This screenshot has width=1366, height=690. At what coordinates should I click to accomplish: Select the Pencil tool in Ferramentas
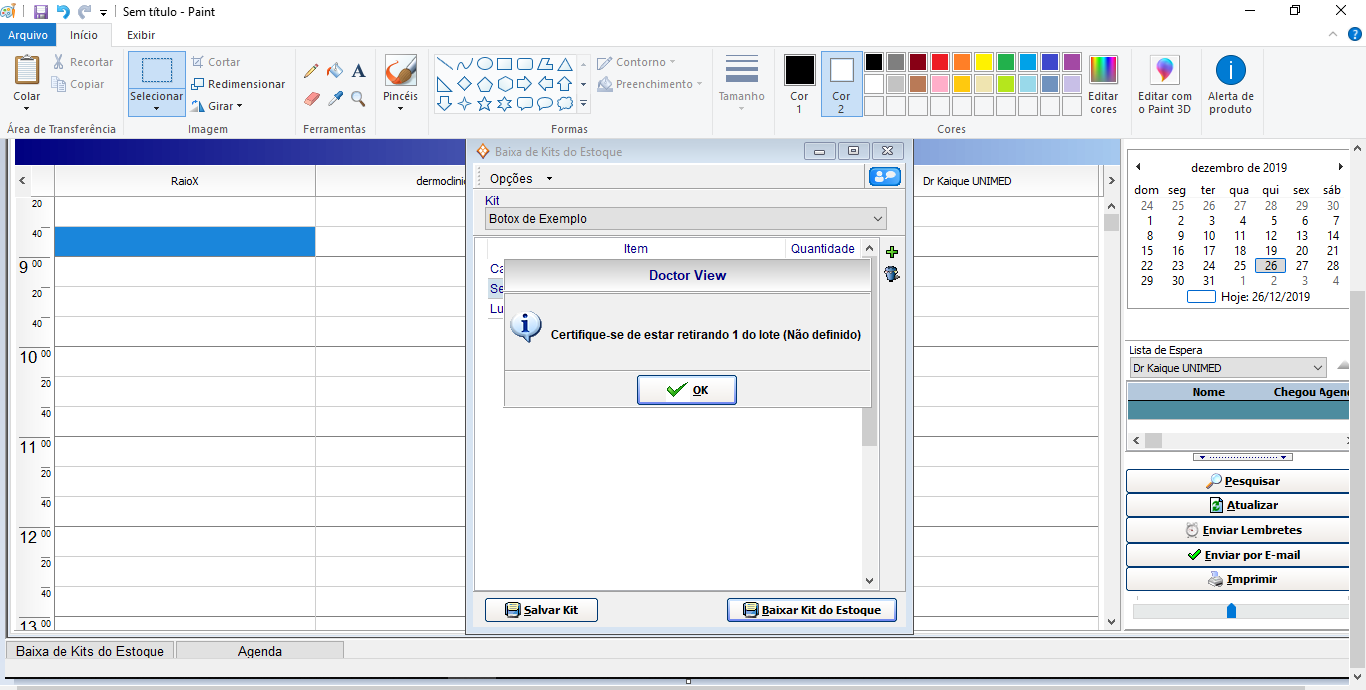click(311, 71)
